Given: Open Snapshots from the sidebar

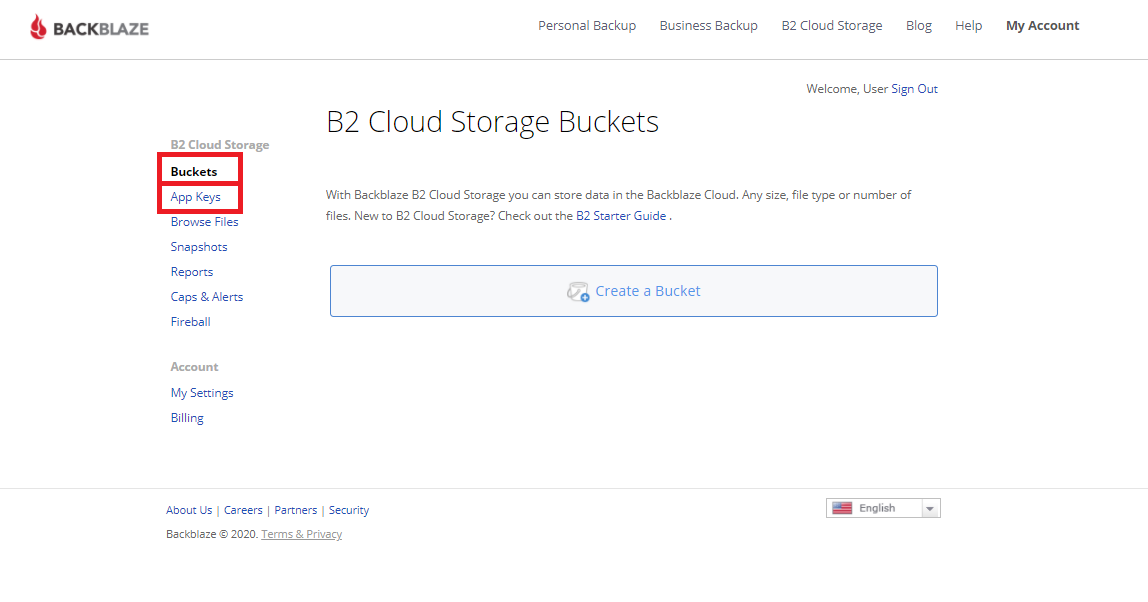Looking at the screenshot, I should coord(199,247).
